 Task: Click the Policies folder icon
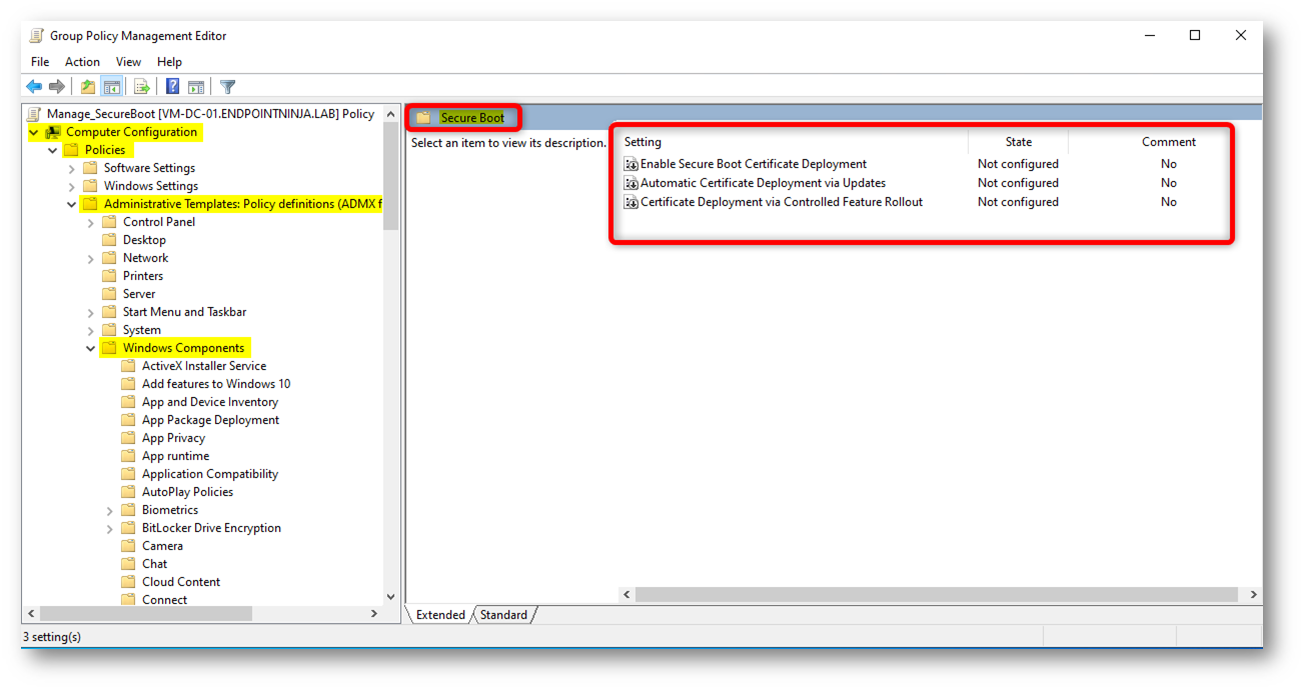(71, 150)
